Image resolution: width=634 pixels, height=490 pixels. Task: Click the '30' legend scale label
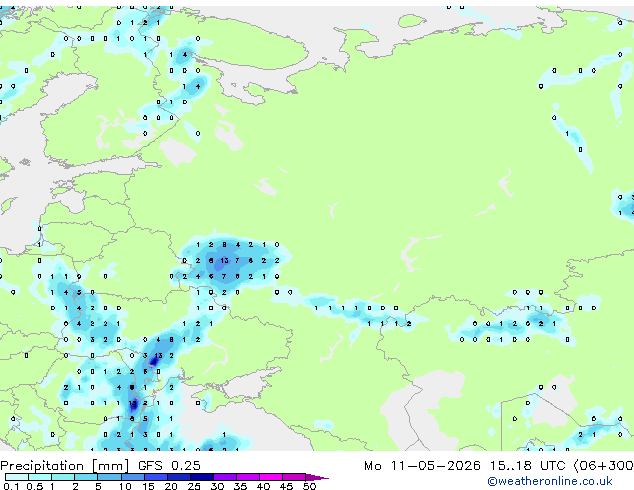(217, 486)
